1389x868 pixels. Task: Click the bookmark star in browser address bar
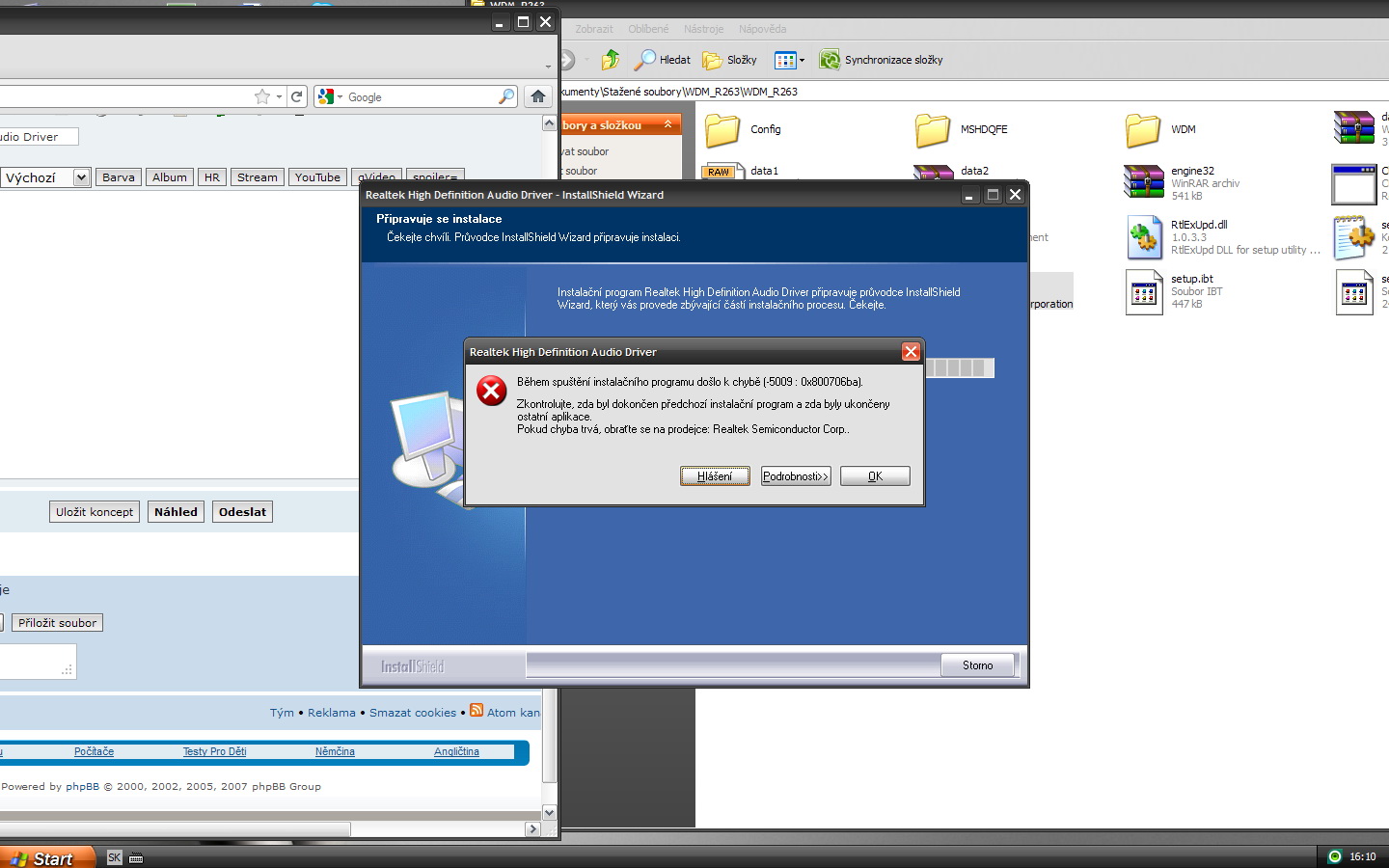click(261, 96)
